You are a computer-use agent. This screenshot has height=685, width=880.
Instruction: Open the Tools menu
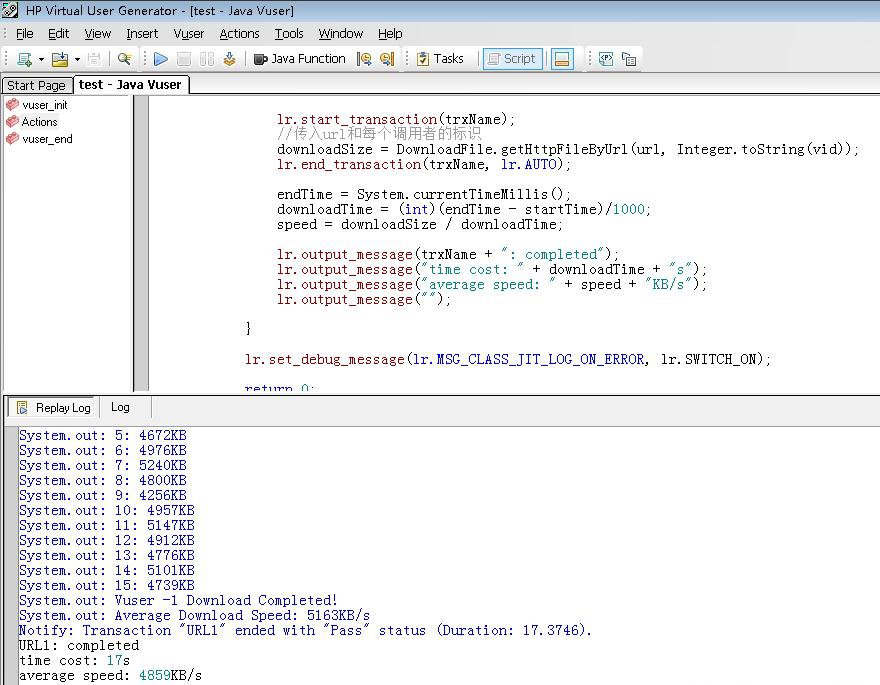click(x=289, y=33)
